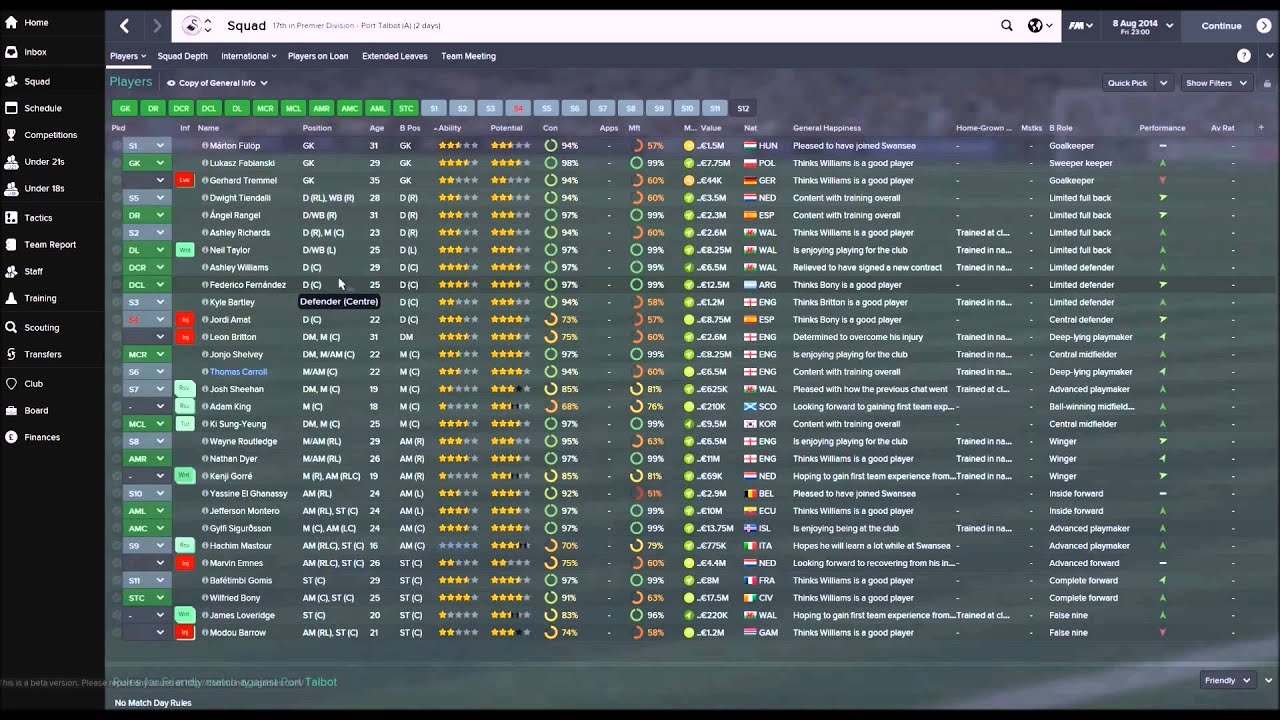This screenshot has width=1280, height=720.
Task: Open the Training sidebar icon
Action: pos(11,298)
